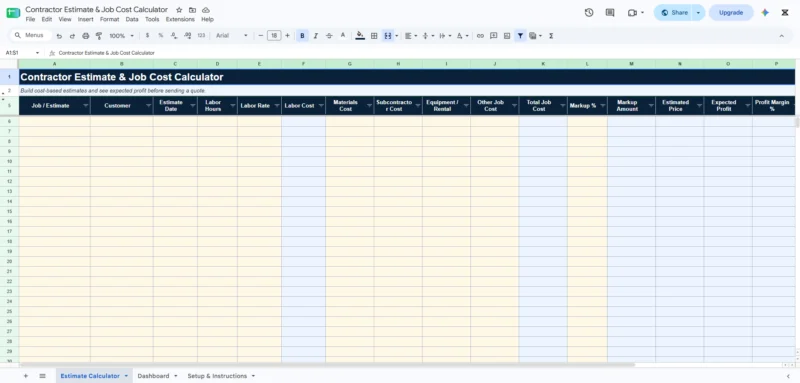Open the Arial font dropdown

point(232,36)
